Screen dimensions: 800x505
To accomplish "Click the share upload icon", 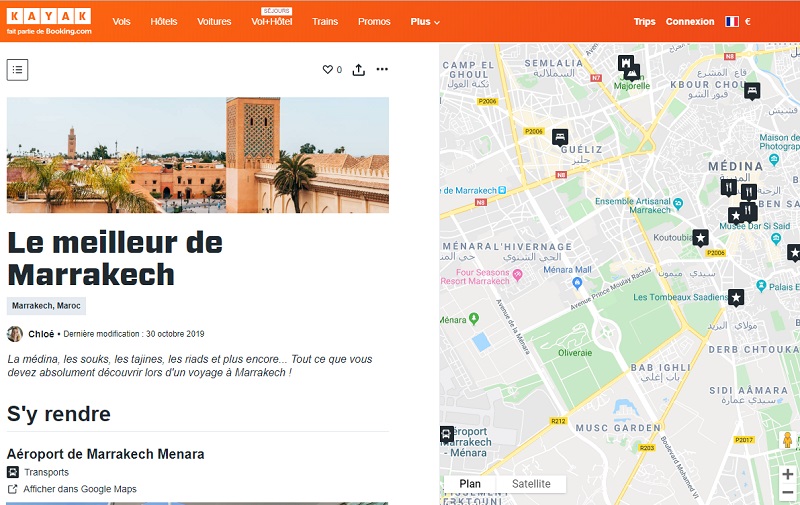I will coord(358,70).
